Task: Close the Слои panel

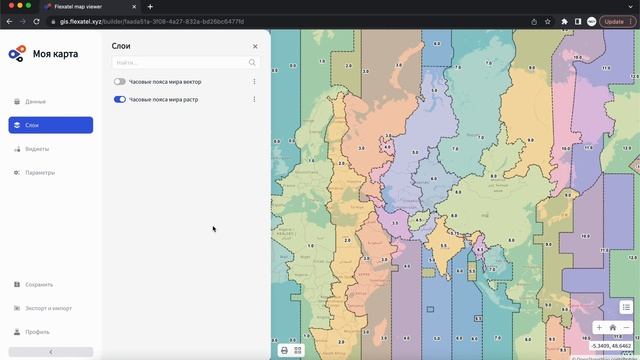Action: pos(255,47)
